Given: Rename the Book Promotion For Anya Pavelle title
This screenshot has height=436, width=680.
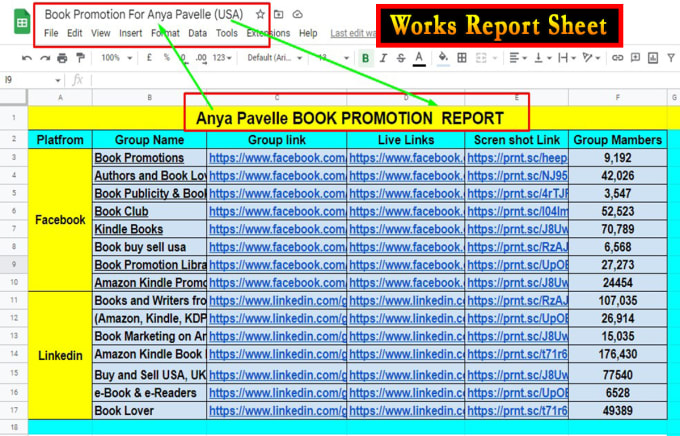Looking at the screenshot, I should 144,14.
